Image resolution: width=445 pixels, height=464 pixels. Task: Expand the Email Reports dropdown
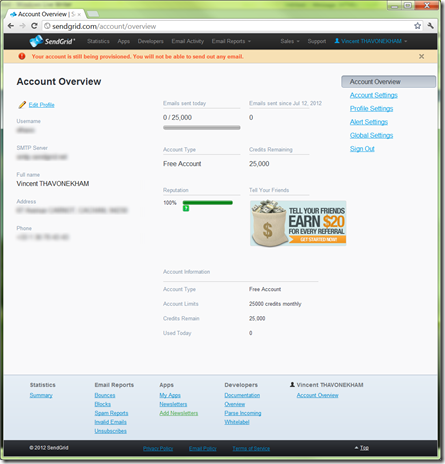pyautogui.click(x=231, y=41)
